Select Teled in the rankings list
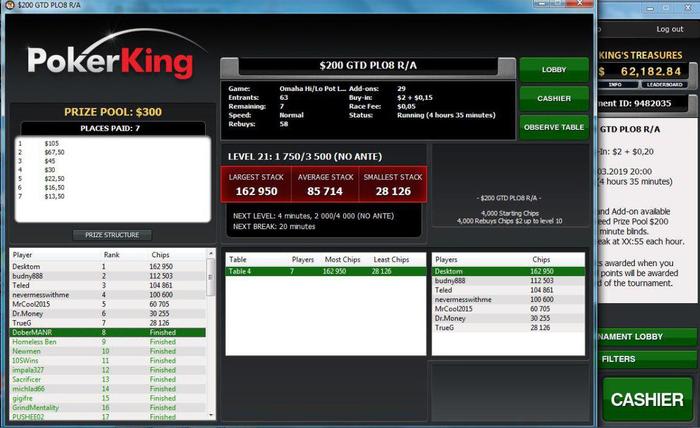 [108, 285]
